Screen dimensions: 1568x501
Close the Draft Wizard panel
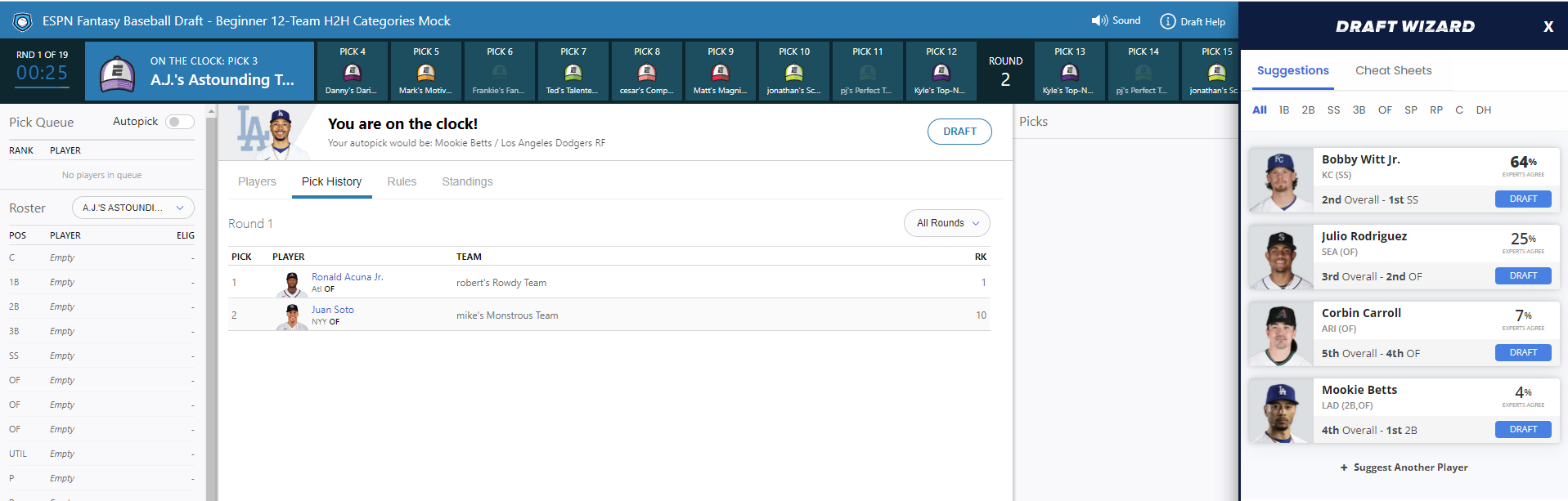(1548, 27)
